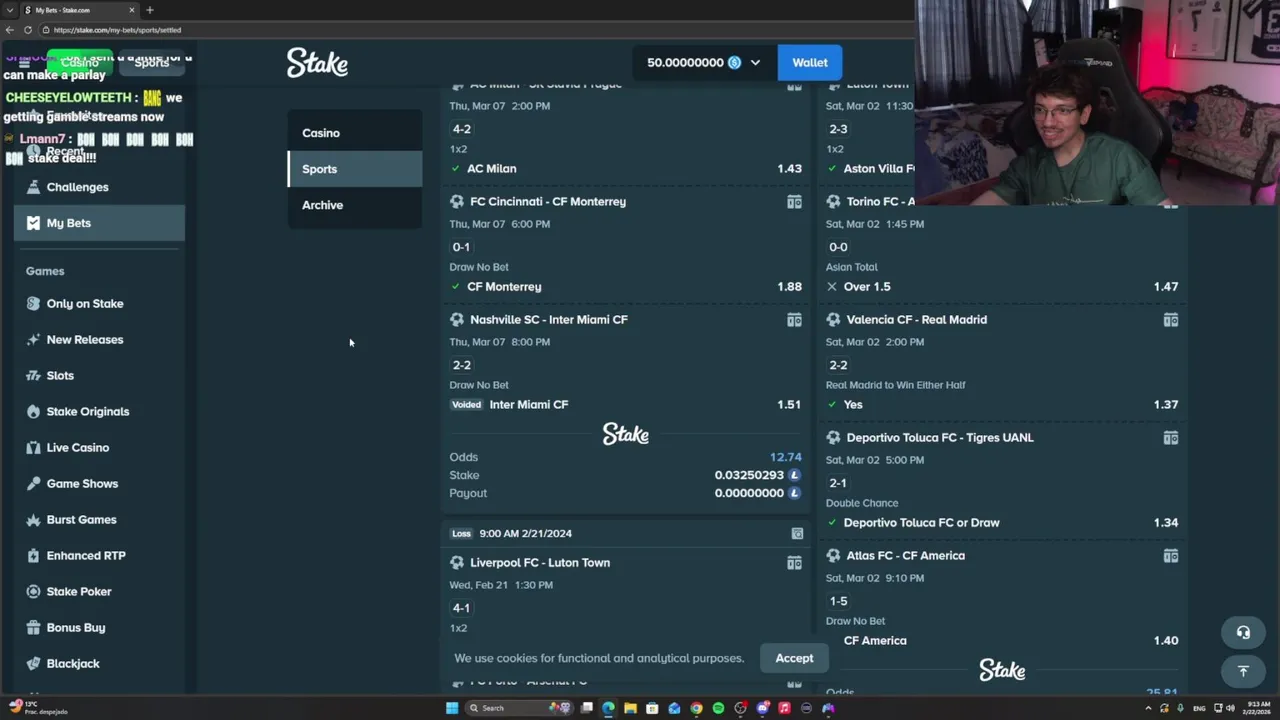Screen dimensions: 1280x720
Task: Click the 12.74 odds value
Action: tap(786, 457)
